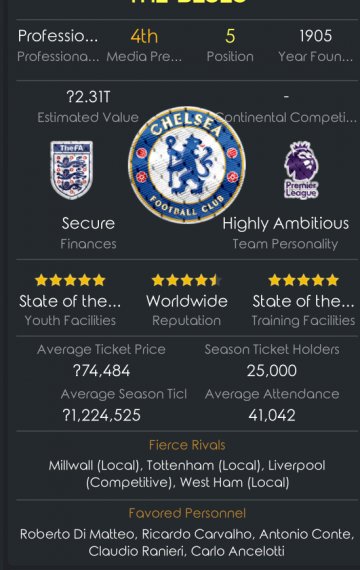Click the Season Ticket Holders count 25,000
The image size is (360, 570).
tap(272, 371)
